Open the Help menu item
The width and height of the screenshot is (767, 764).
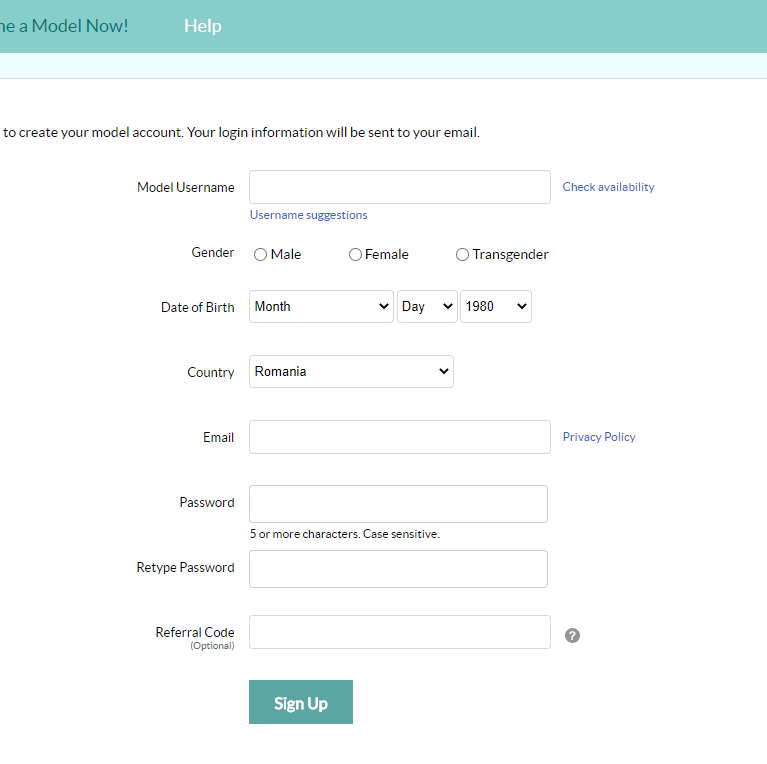coord(202,26)
